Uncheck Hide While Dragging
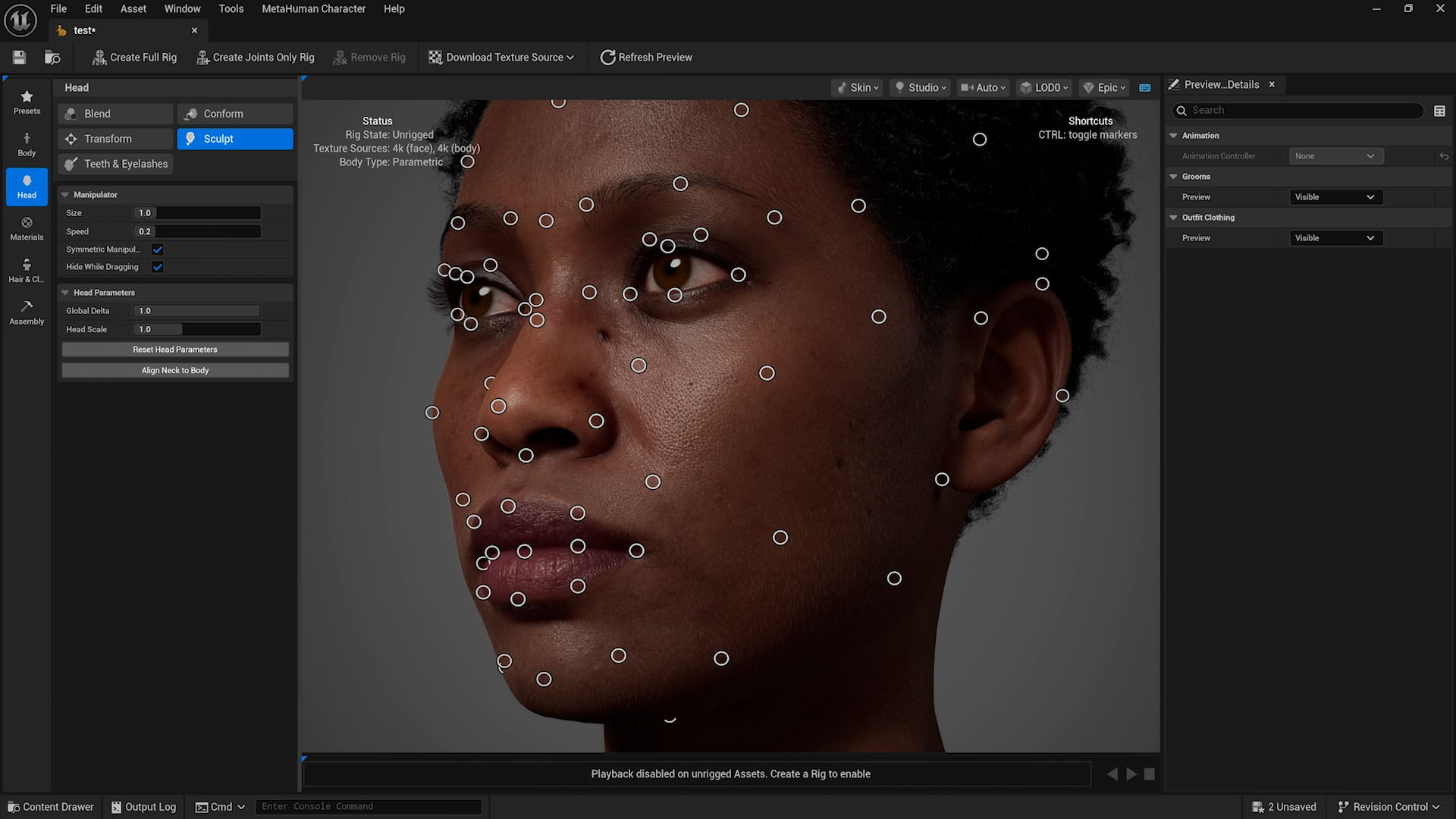This screenshot has width=1456, height=819. coord(158,267)
